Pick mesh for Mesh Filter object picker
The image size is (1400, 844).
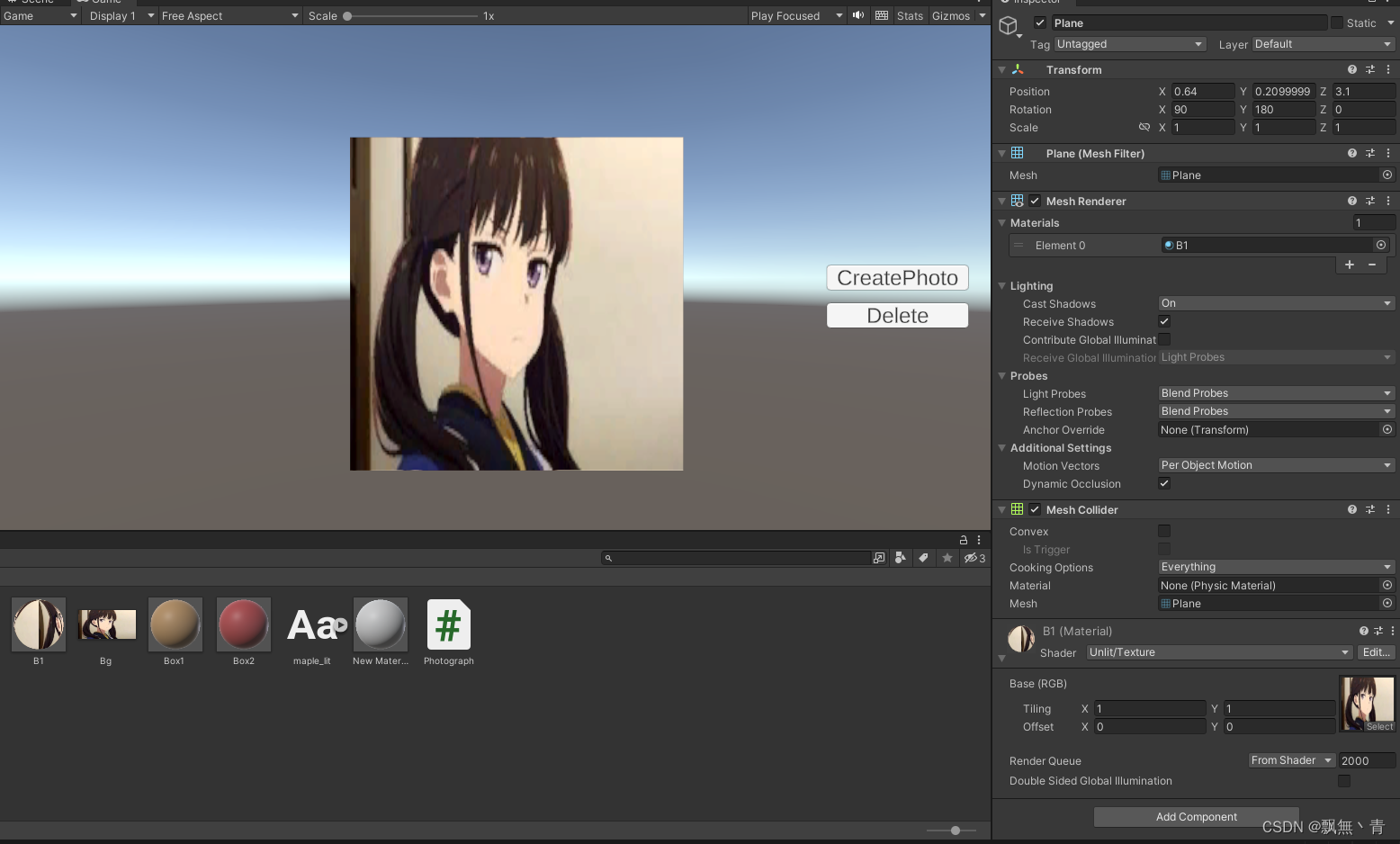coord(1387,175)
